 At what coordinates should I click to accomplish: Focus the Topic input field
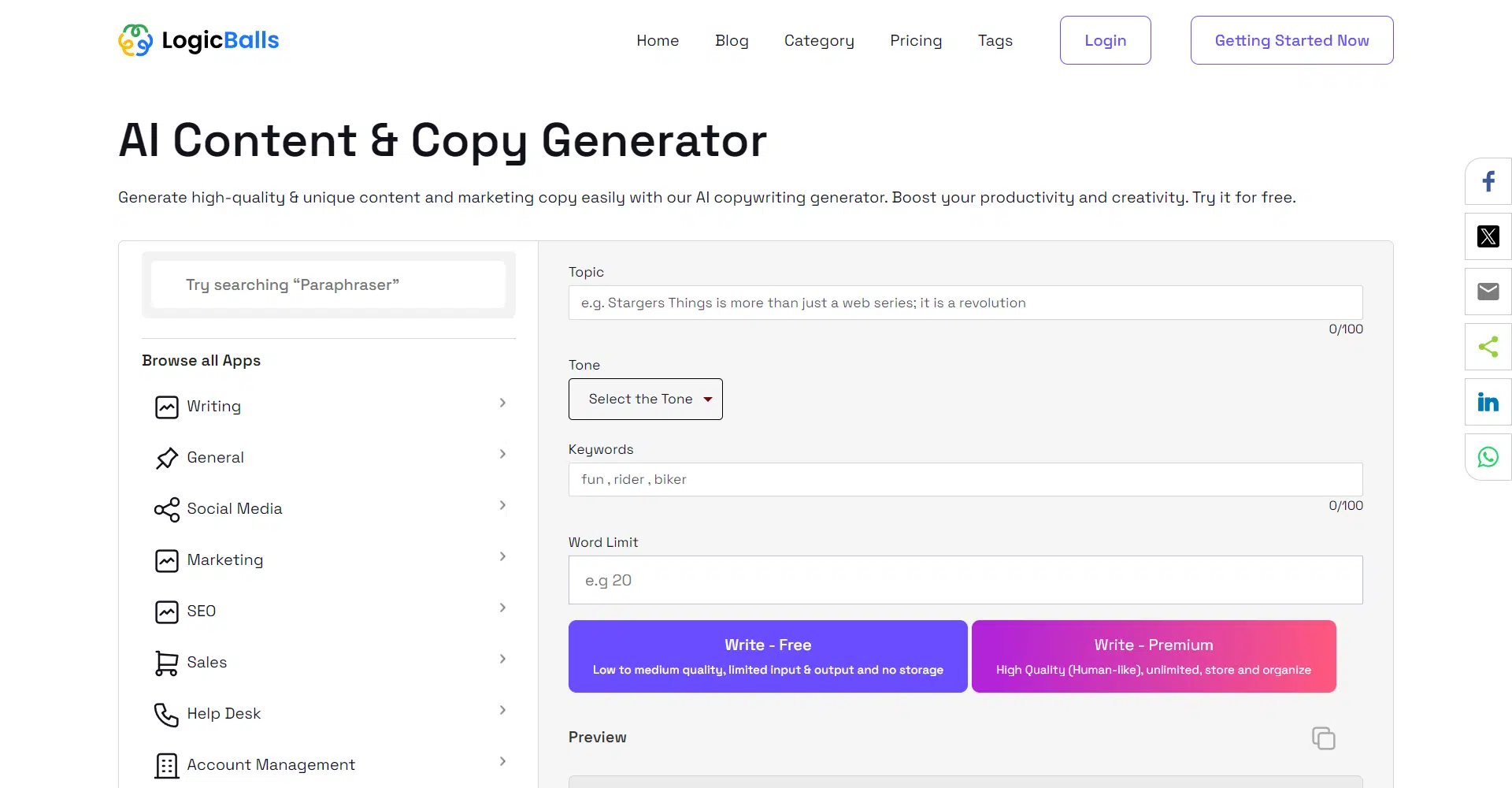(965, 303)
